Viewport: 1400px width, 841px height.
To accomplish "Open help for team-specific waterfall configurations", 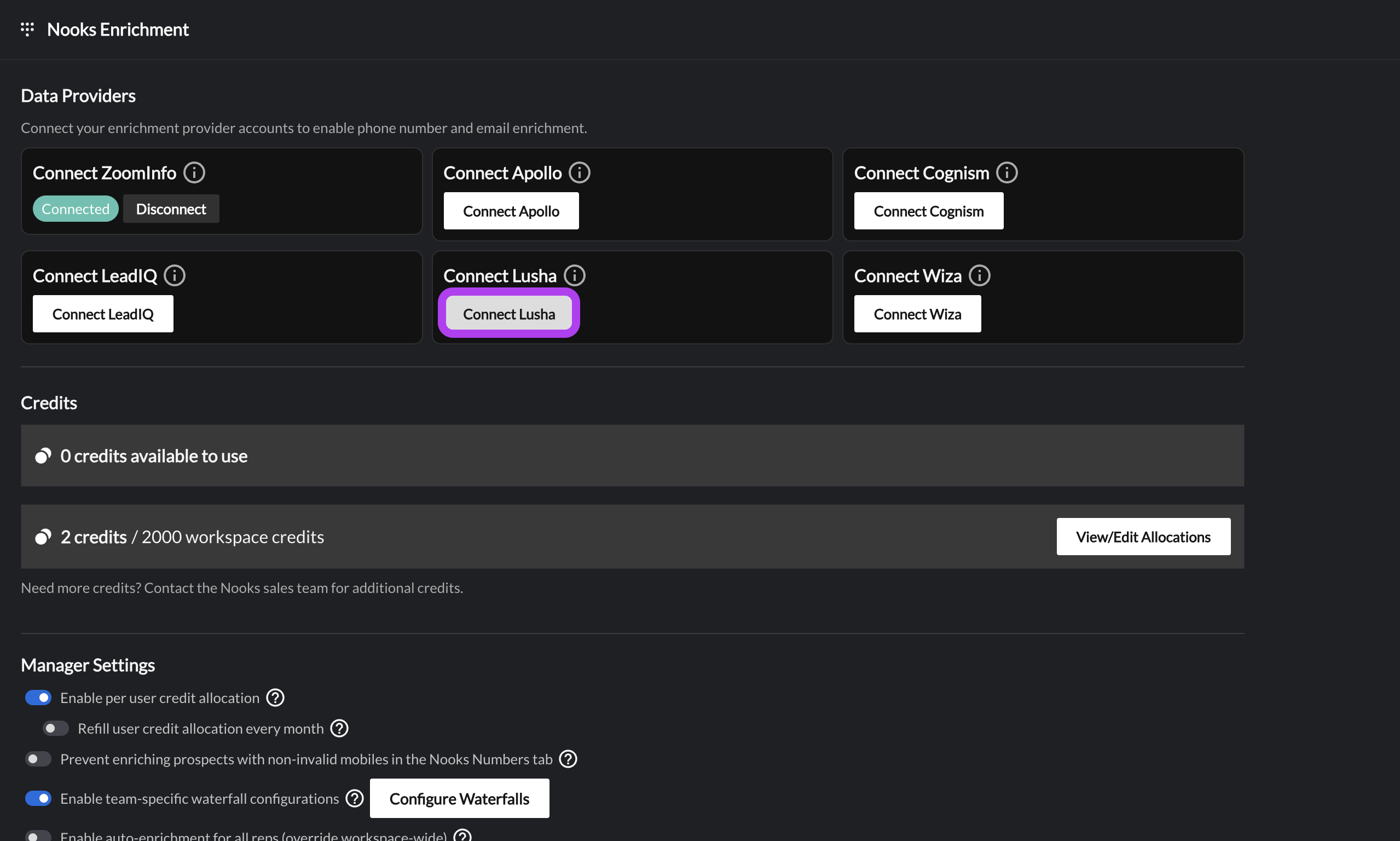I will [x=355, y=798].
